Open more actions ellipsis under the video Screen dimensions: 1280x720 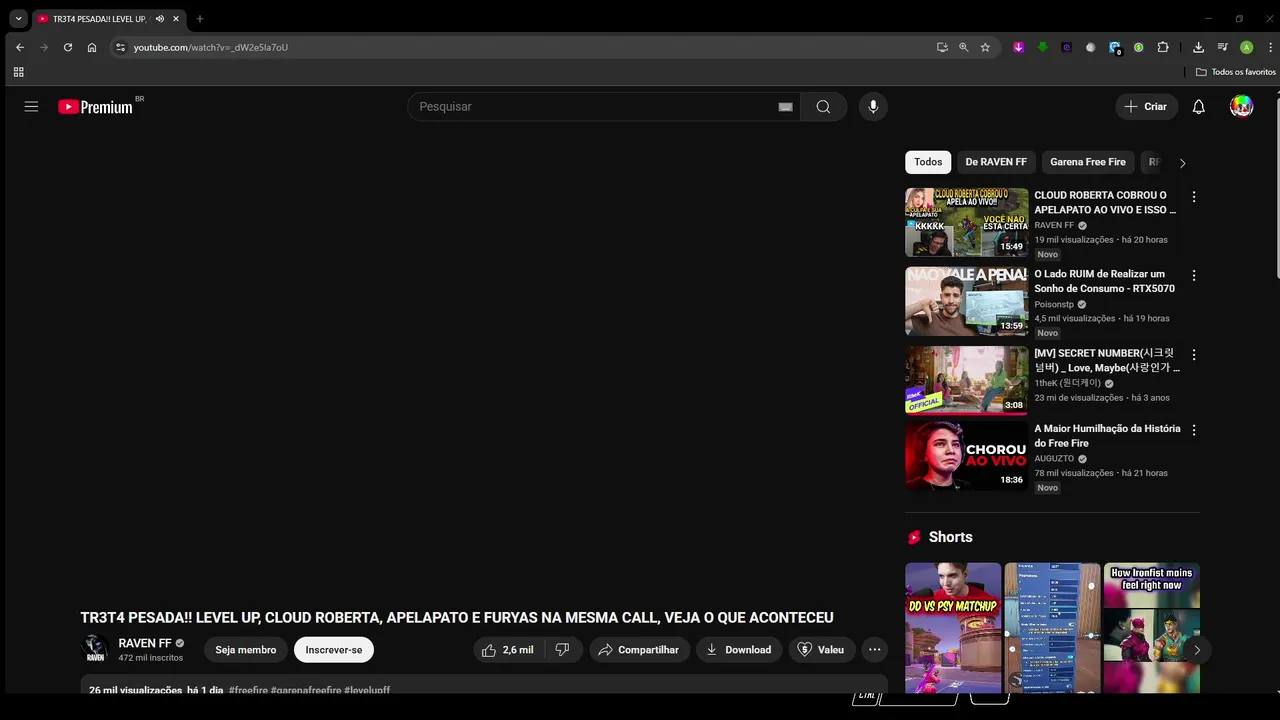coord(874,650)
